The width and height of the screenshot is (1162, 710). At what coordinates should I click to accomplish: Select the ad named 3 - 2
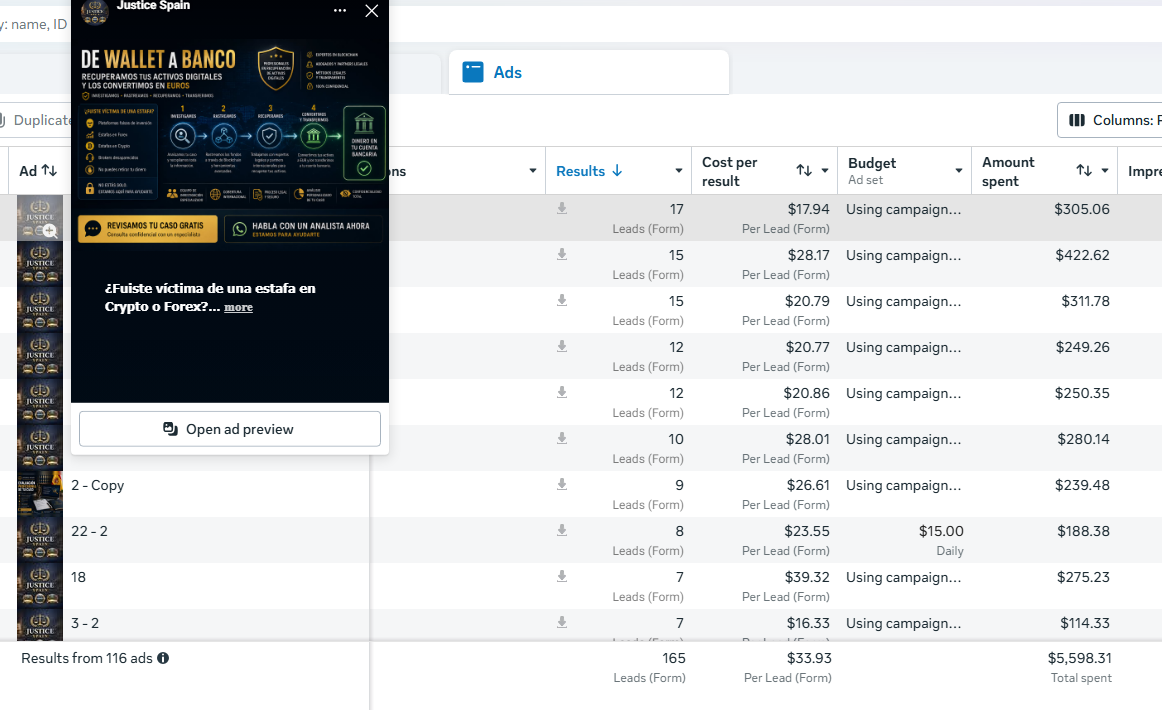tap(85, 623)
